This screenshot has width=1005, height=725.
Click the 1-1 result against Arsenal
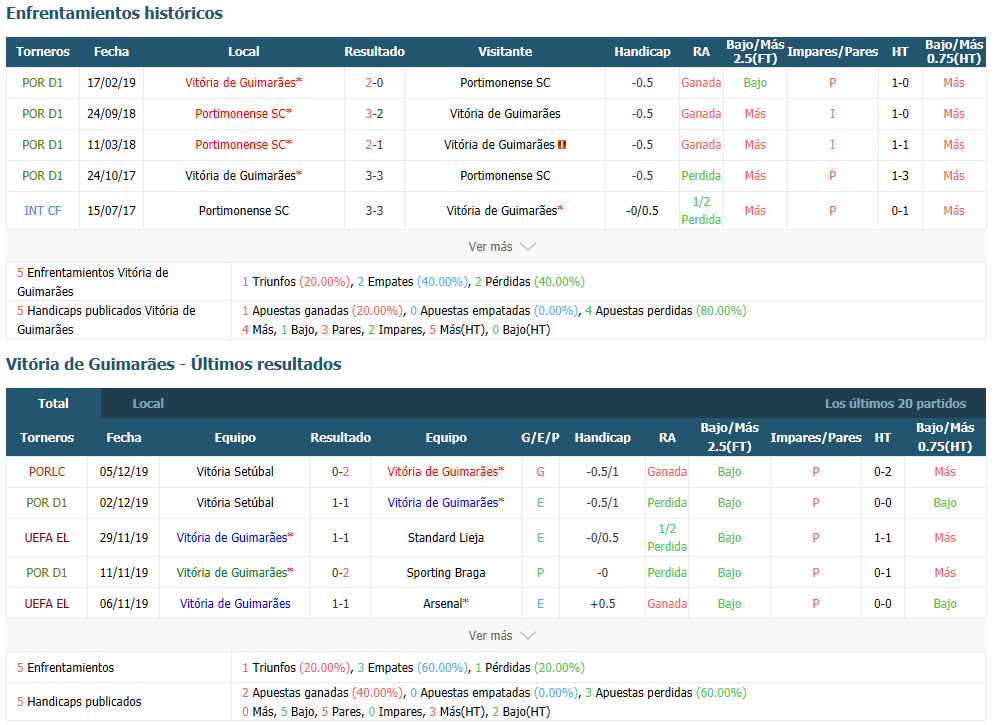[340, 604]
